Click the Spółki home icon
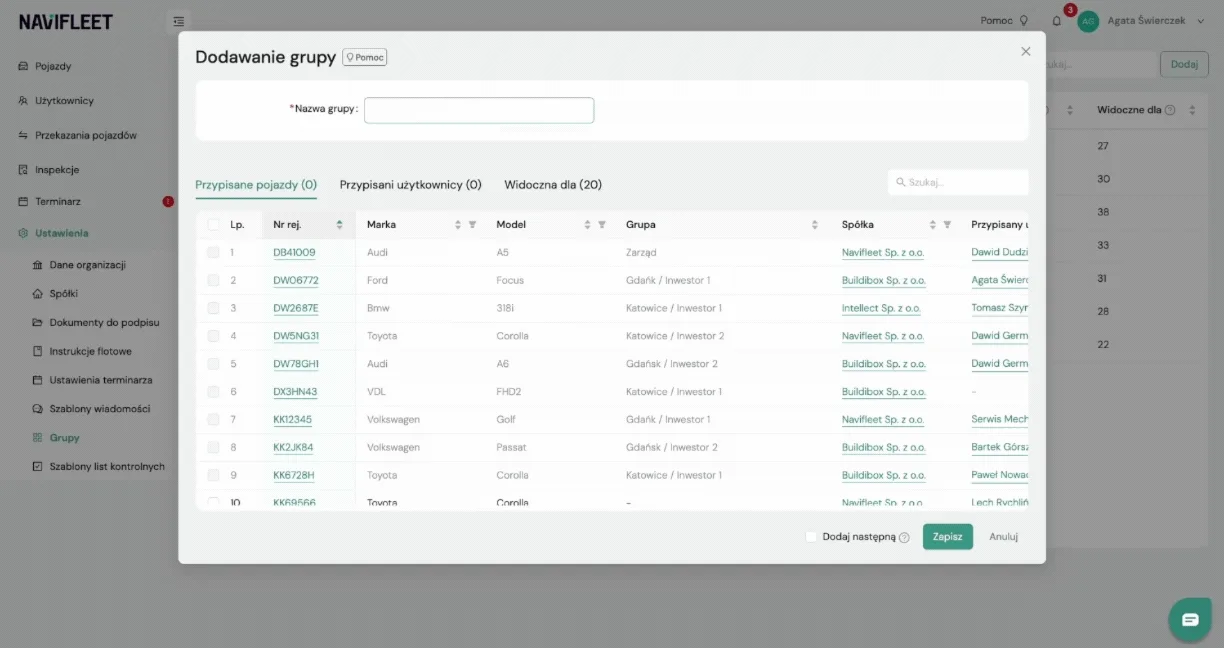 click(x=38, y=294)
